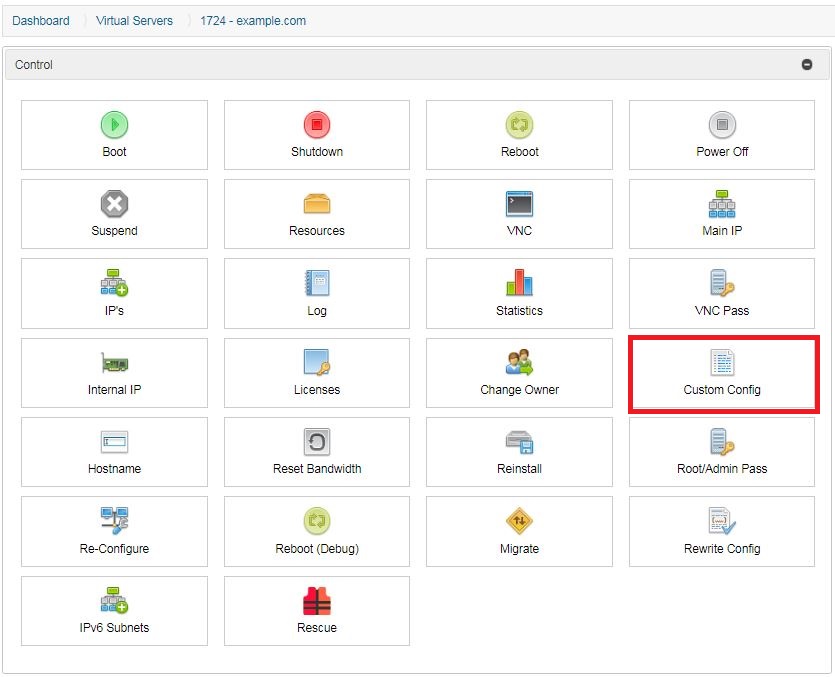Screen dimensions: 835x677
Task: Go to Dashboard breadcrumb
Action: tap(41, 20)
